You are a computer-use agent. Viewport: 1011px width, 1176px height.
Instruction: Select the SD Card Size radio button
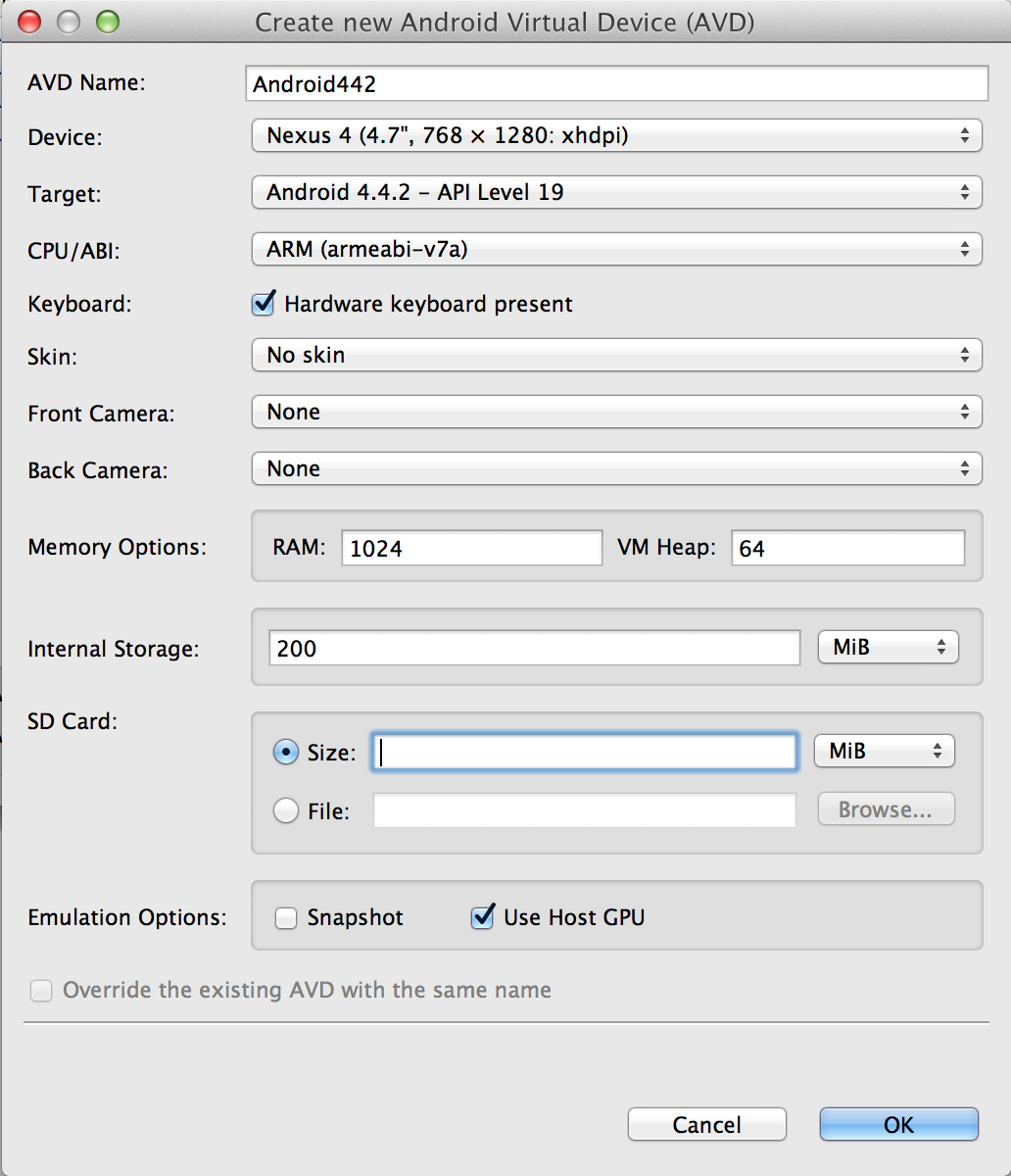pyautogui.click(x=286, y=753)
